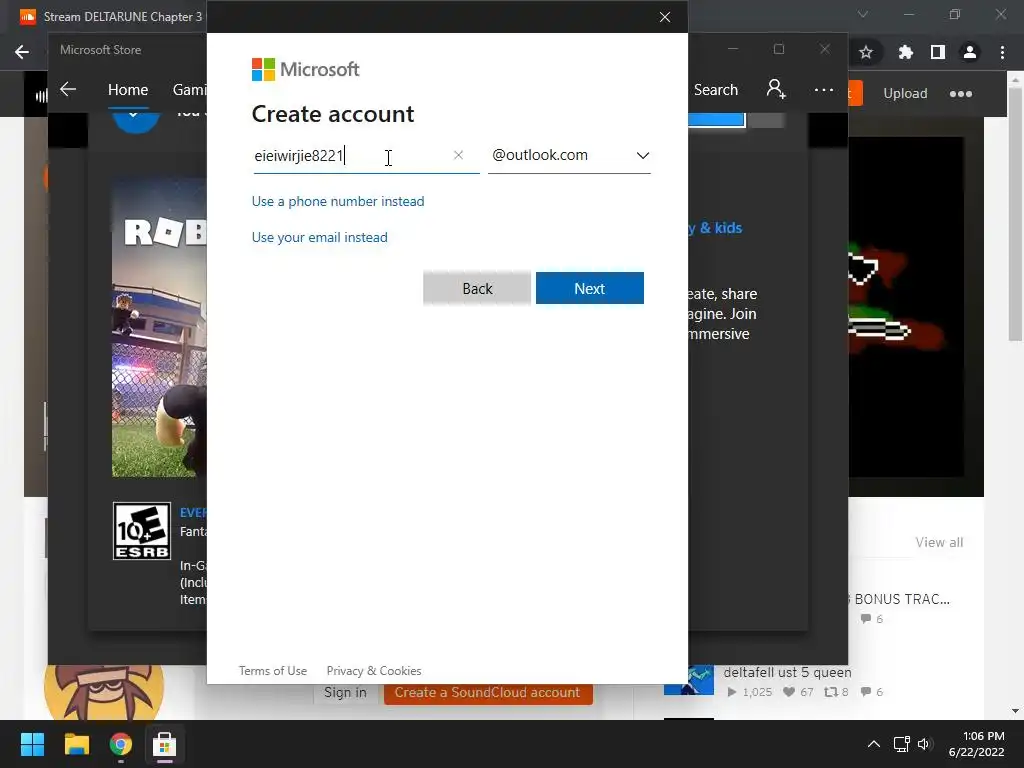1024x768 pixels.
Task: Click the SoundCloud Upload link
Action: pyautogui.click(x=905, y=93)
